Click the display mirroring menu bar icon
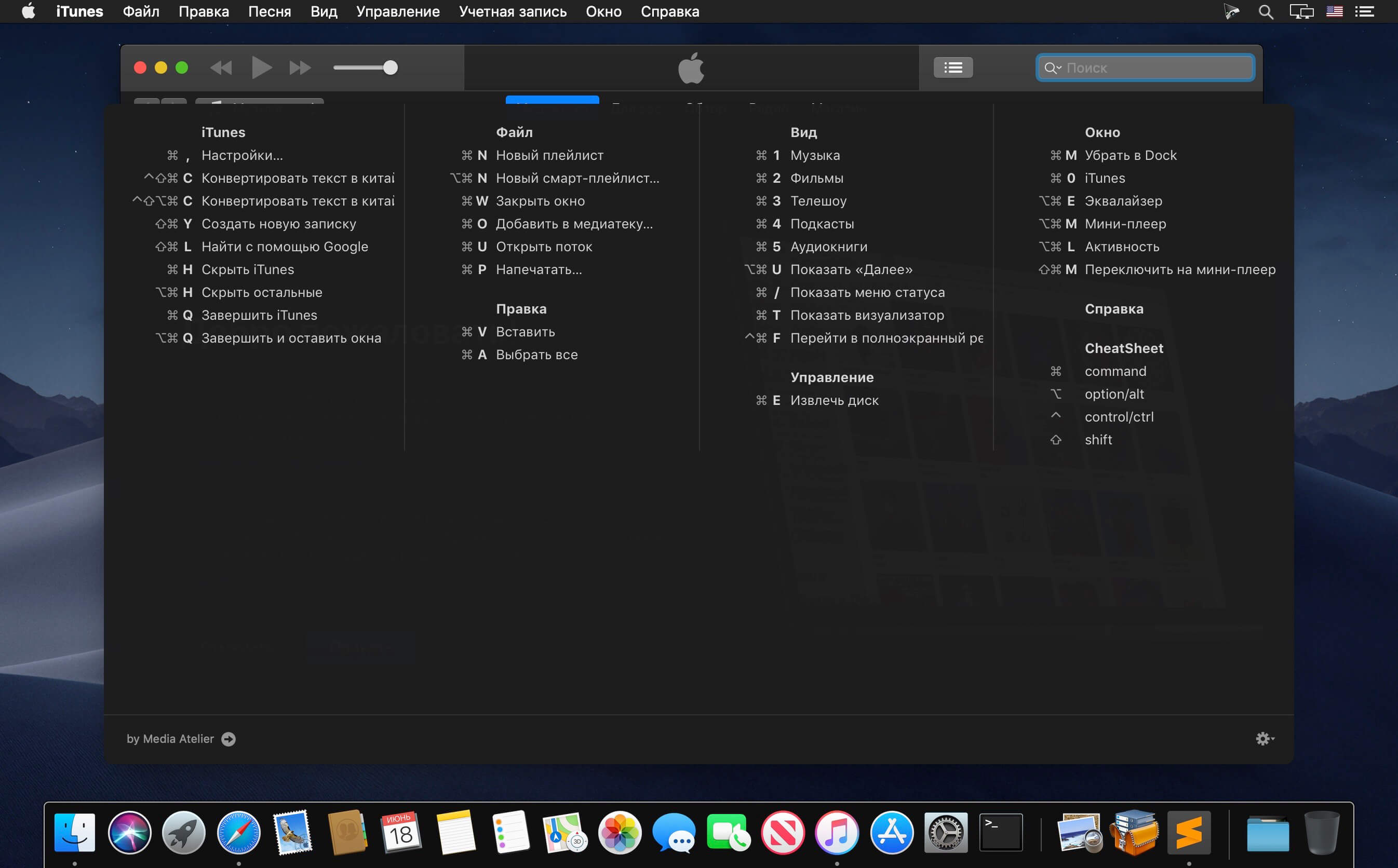 point(1301,11)
